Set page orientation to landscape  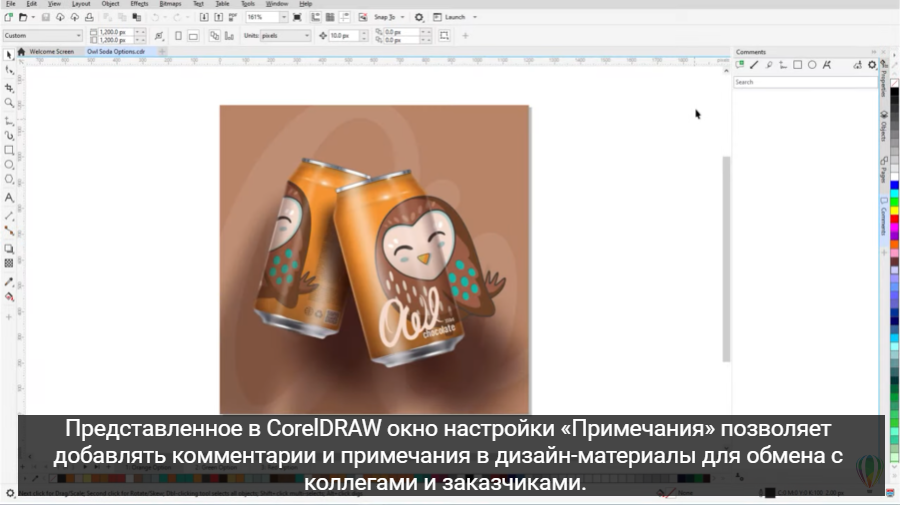coord(193,36)
